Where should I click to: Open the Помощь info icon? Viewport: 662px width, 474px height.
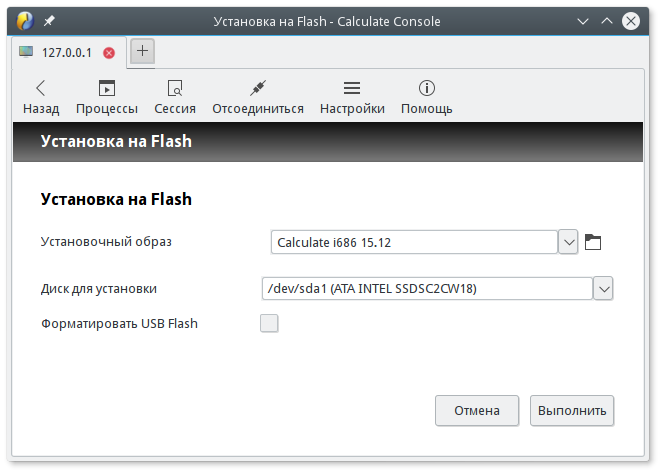(427, 88)
